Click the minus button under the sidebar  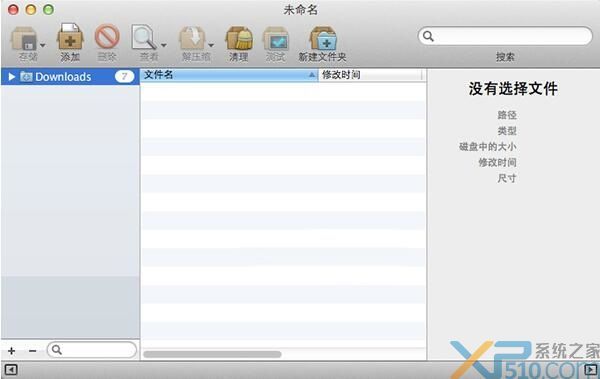[33, 350]
